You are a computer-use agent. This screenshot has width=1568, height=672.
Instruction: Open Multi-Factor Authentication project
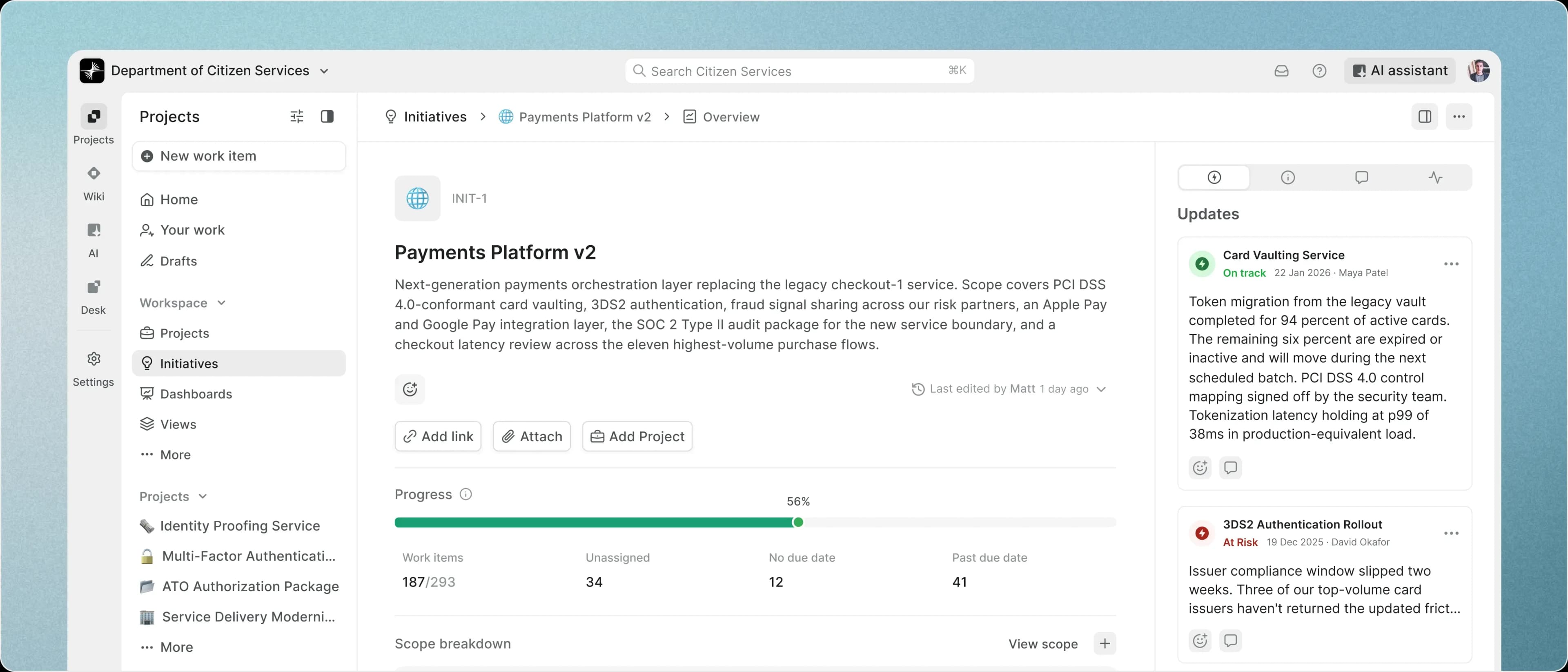click(238, 556)
